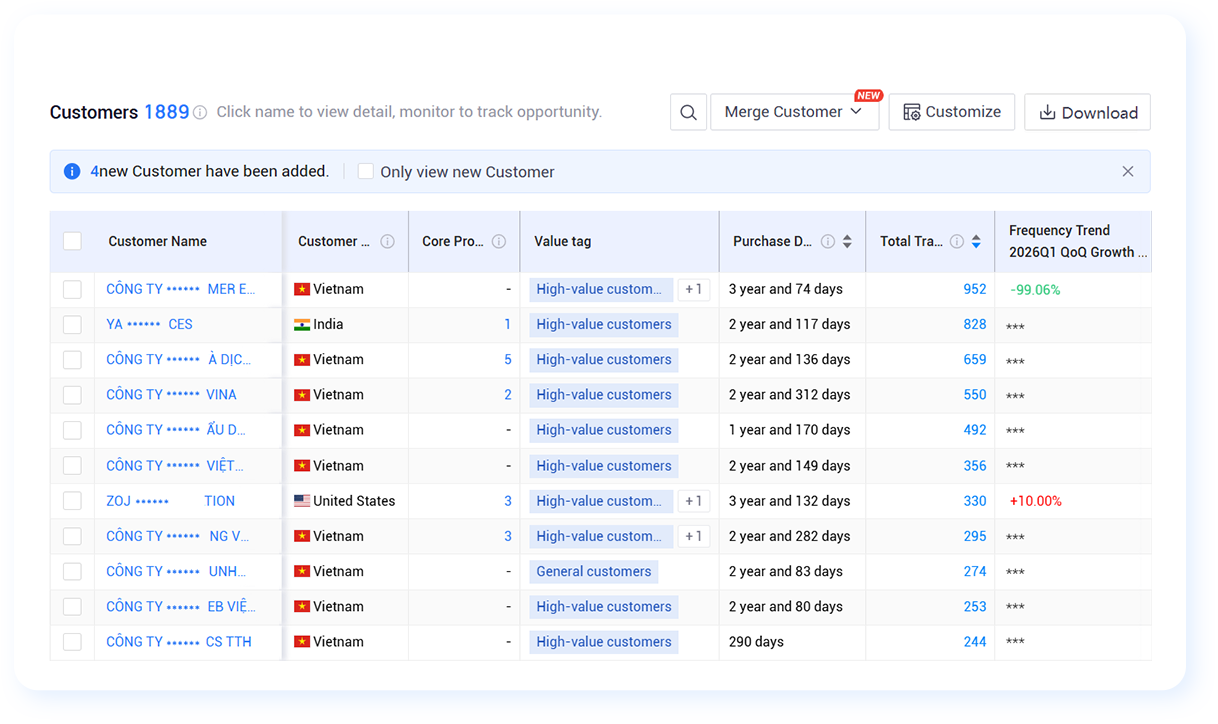This screenshot has width=1218, height=724.
Task: Click the +10.00% growth value
Action: click(x=1036, y=501)
